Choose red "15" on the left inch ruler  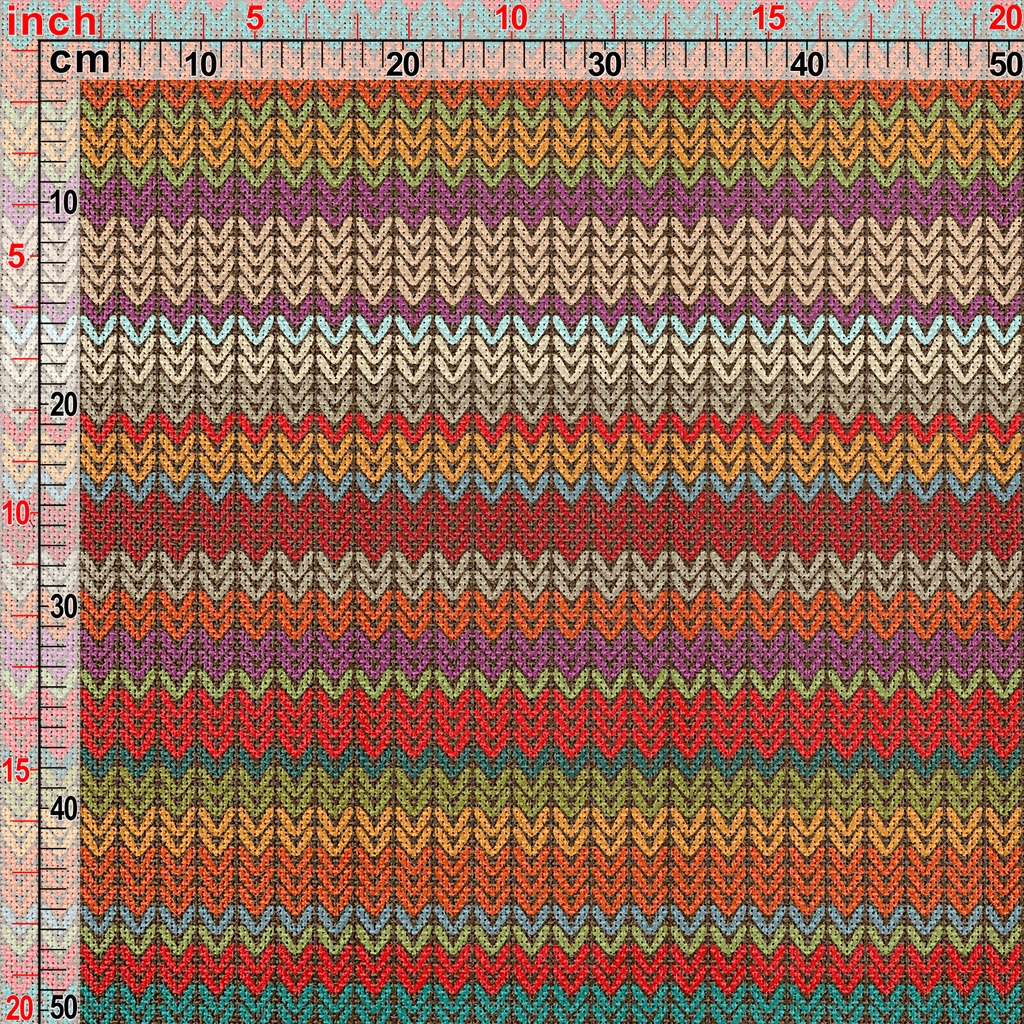point(17,771)
